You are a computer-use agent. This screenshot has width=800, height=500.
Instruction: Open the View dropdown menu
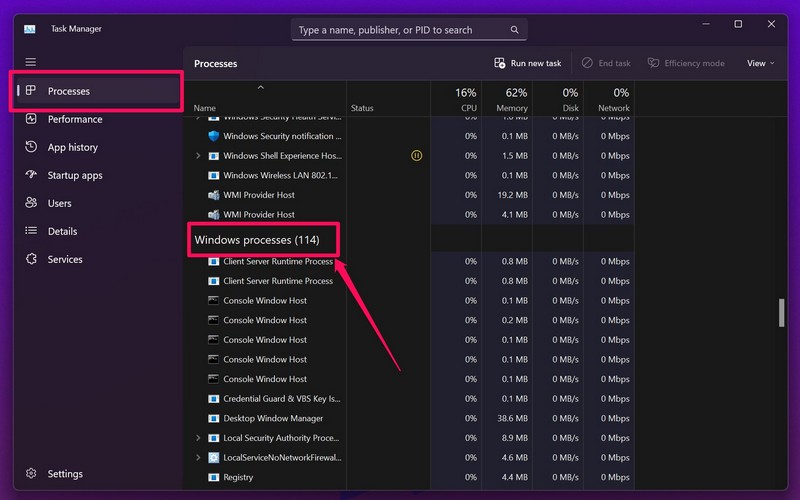760,63
